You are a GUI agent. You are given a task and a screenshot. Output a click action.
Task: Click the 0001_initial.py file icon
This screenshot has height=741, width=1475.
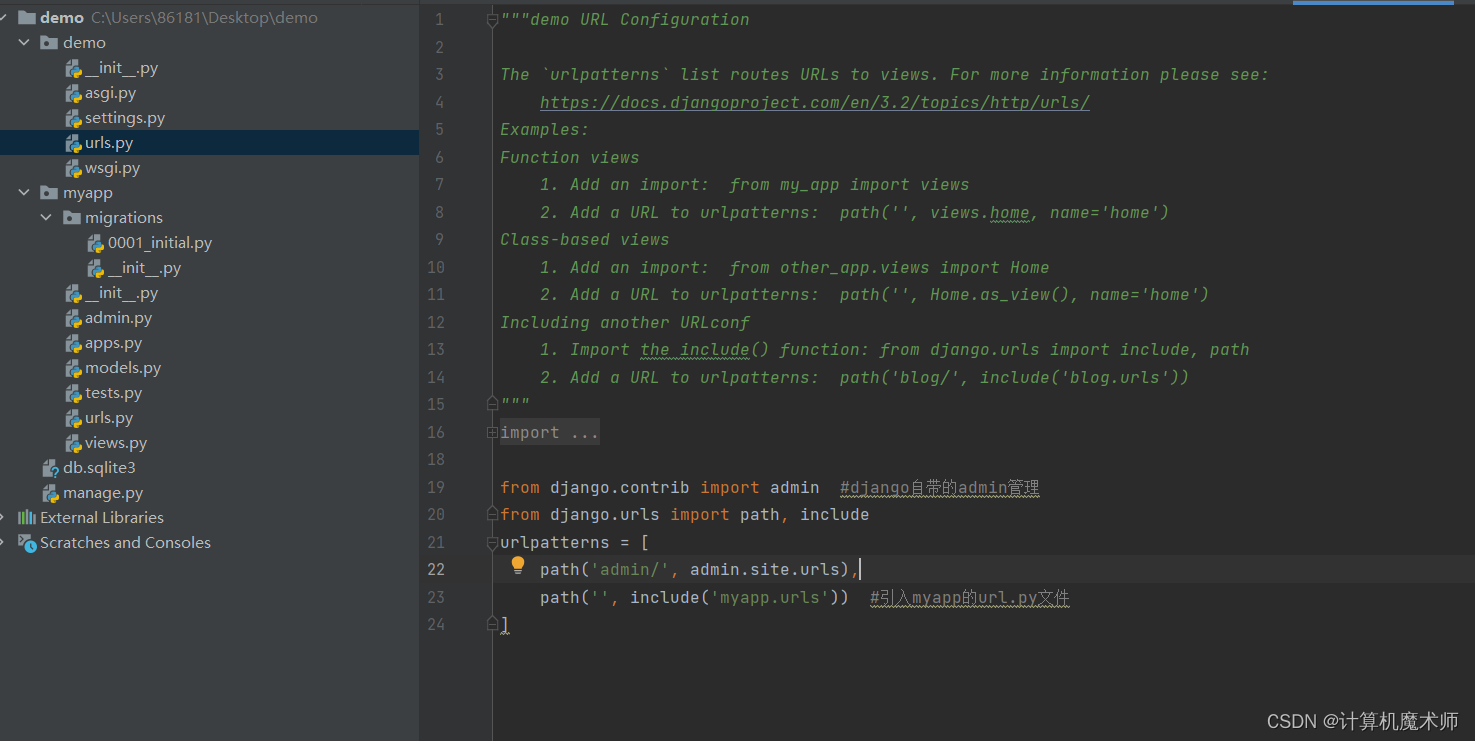[x=95, y=243]
